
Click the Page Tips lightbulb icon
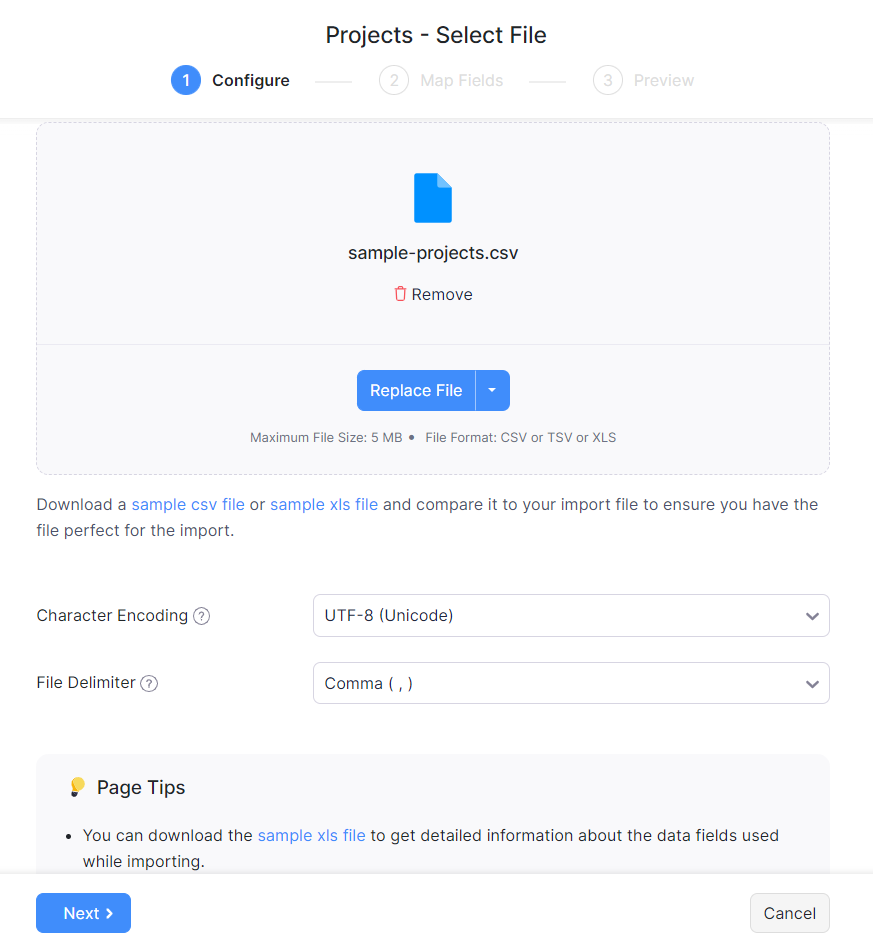[77, 788]
